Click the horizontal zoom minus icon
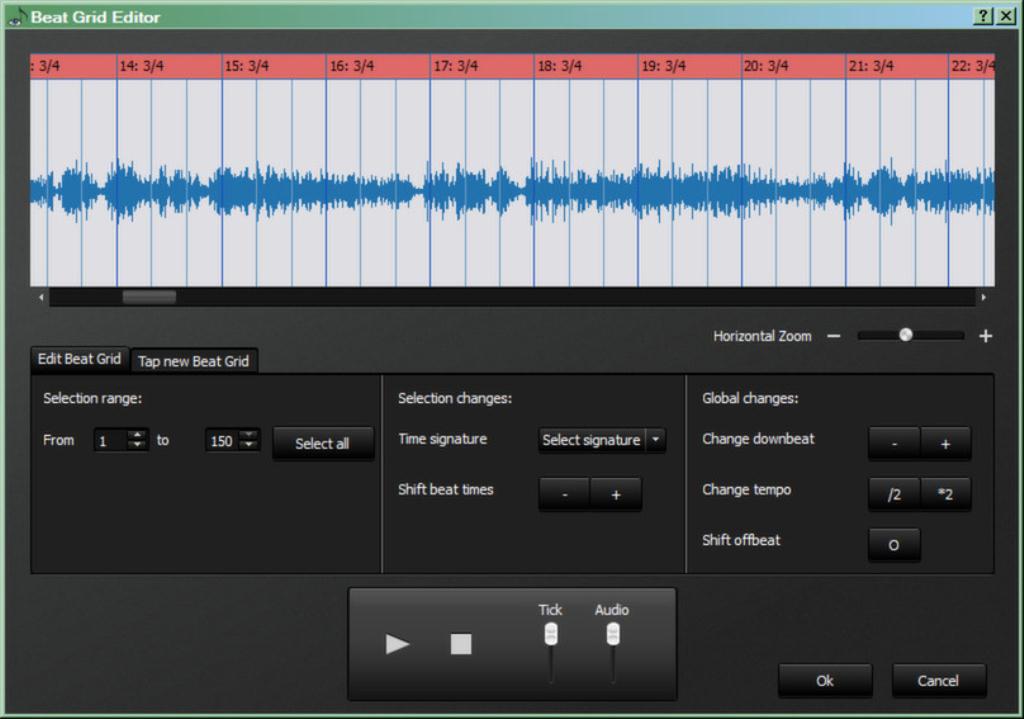The image size is (1024, 719). [x=834, y=336]
